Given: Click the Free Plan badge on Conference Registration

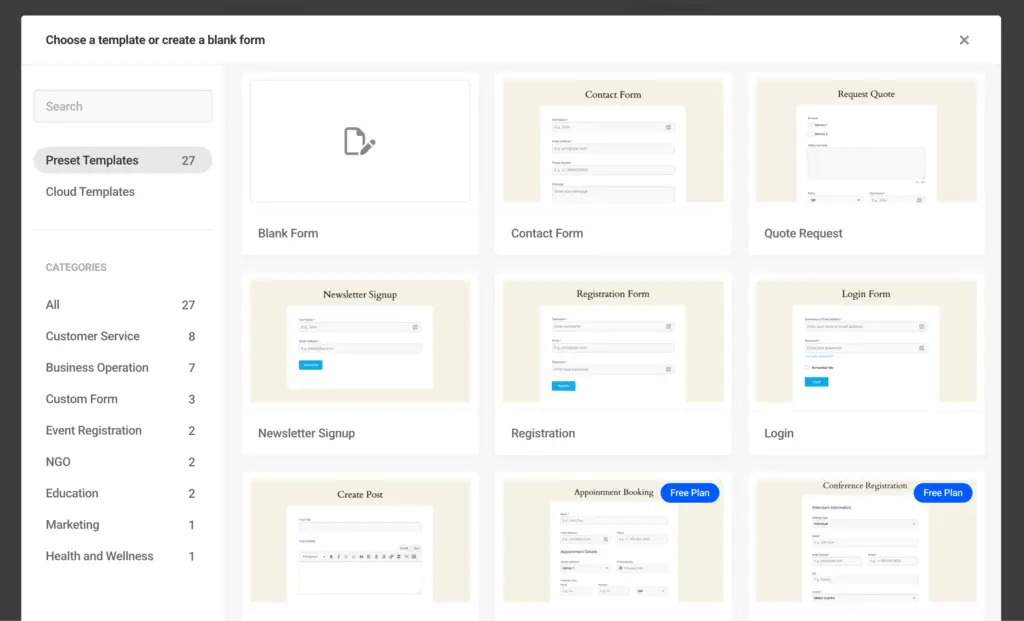Looking at the screenshot, I should click(x=943, y=493).
